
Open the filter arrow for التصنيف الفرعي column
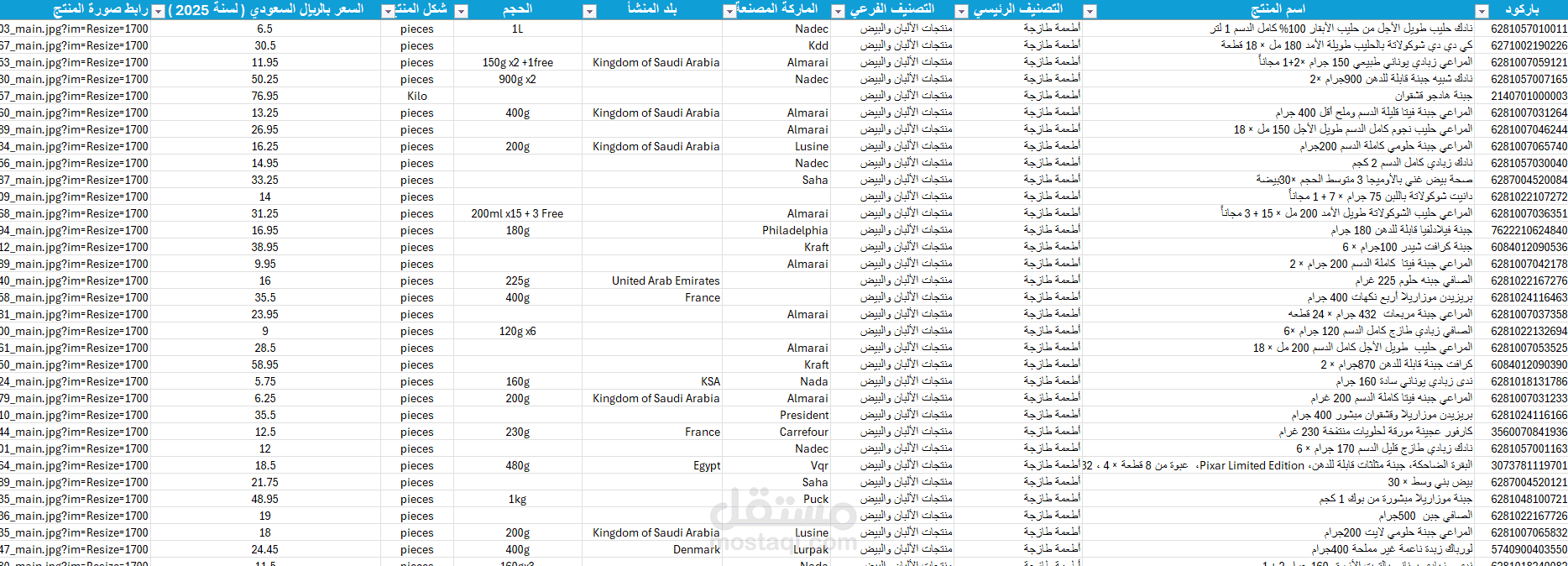coord(838,11)
